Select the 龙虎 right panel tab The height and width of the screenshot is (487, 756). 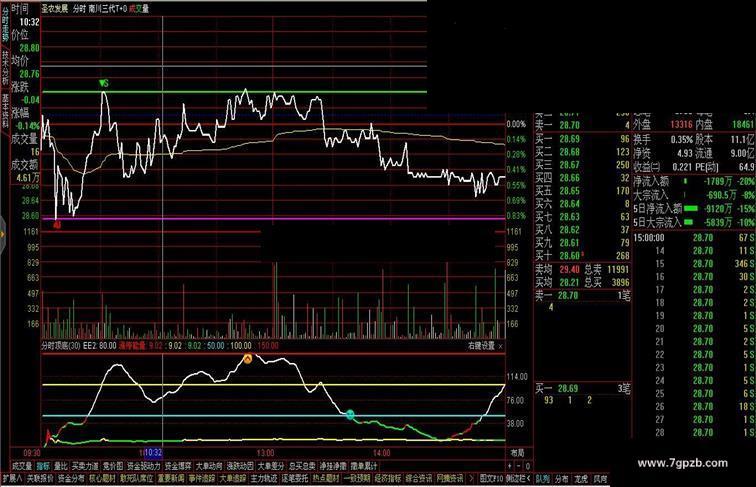tap(581, 479)
